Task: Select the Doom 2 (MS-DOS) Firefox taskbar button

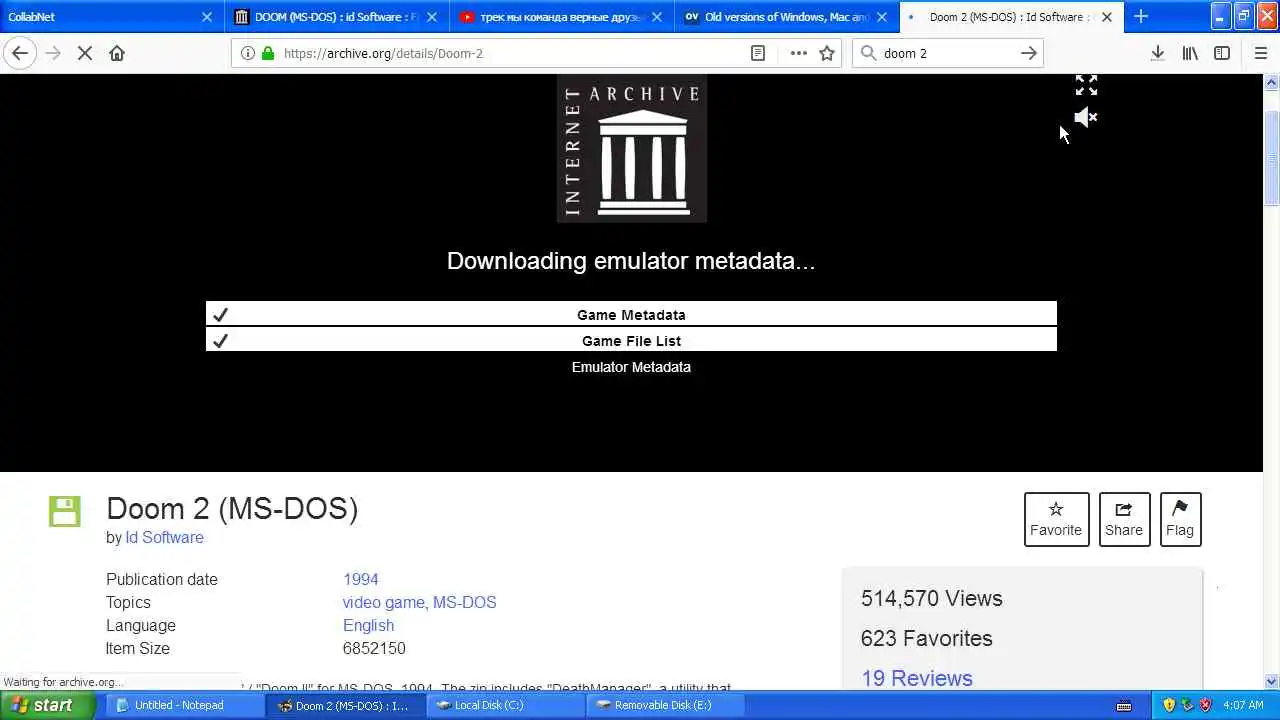Action: pyautogui.click(x=345, y=705)
